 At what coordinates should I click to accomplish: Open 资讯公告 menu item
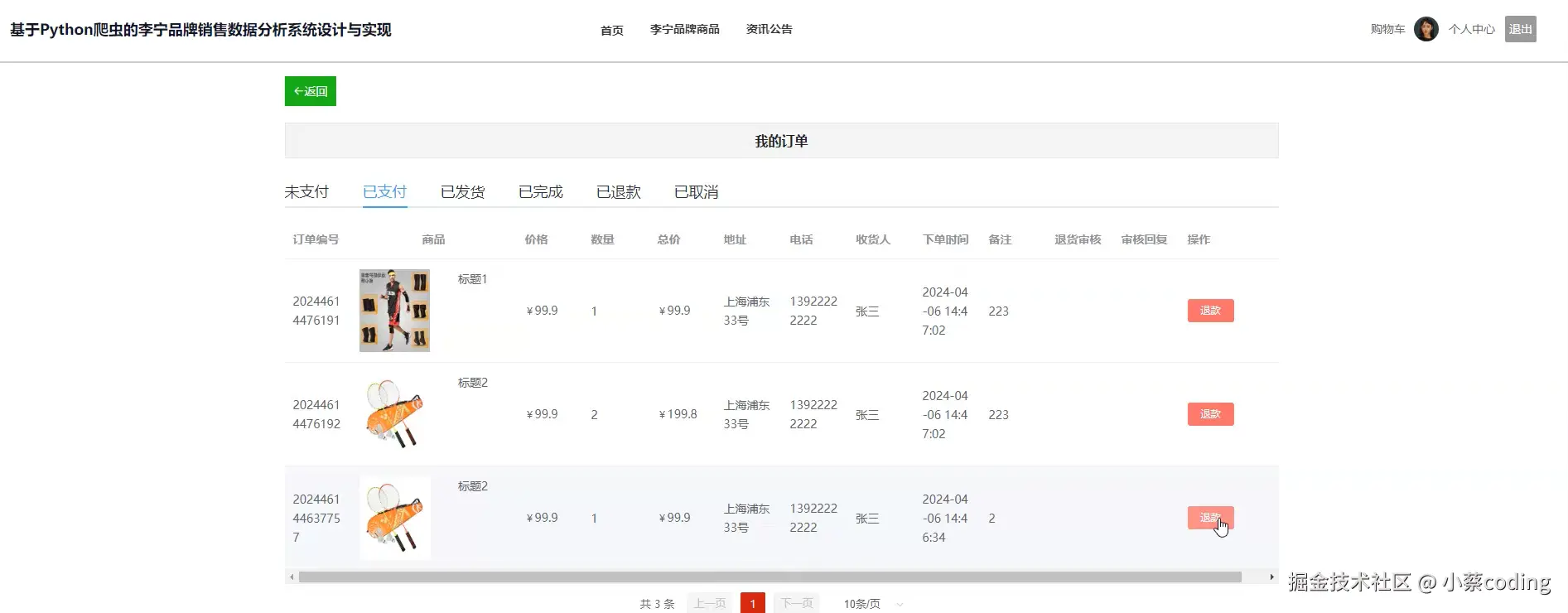click(770, 29)
